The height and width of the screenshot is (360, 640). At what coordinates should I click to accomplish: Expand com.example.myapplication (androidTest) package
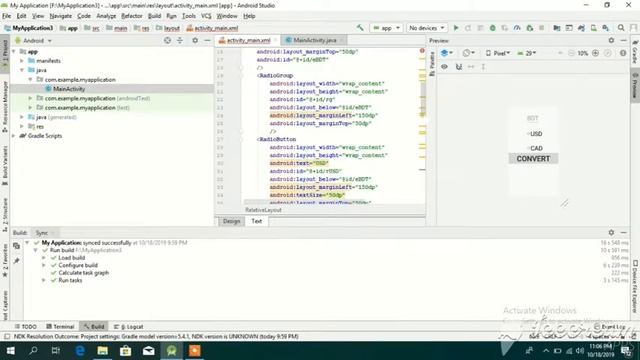(30, 98)
